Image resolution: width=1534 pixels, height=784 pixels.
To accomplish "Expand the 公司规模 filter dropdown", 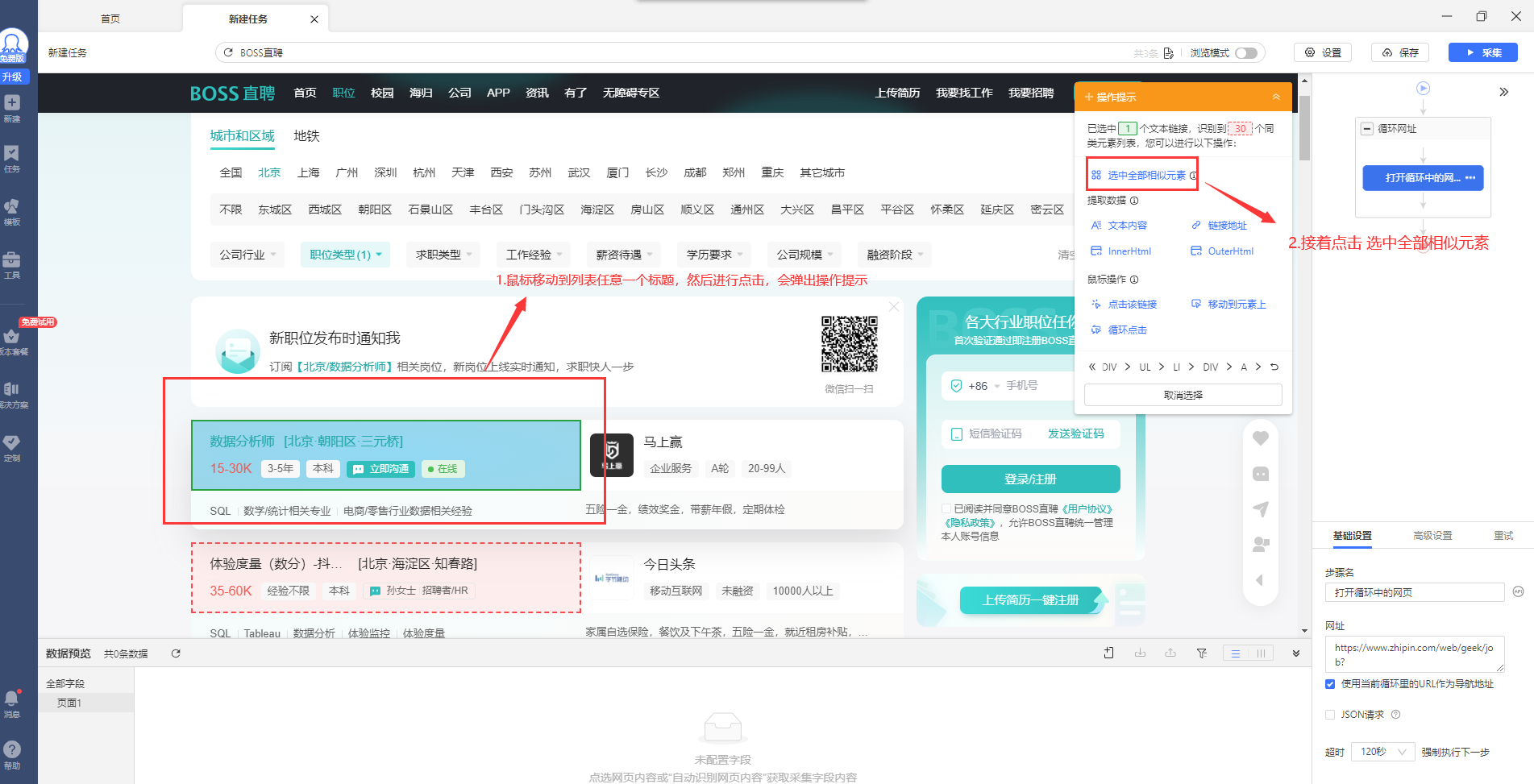I will click(804, 255).
